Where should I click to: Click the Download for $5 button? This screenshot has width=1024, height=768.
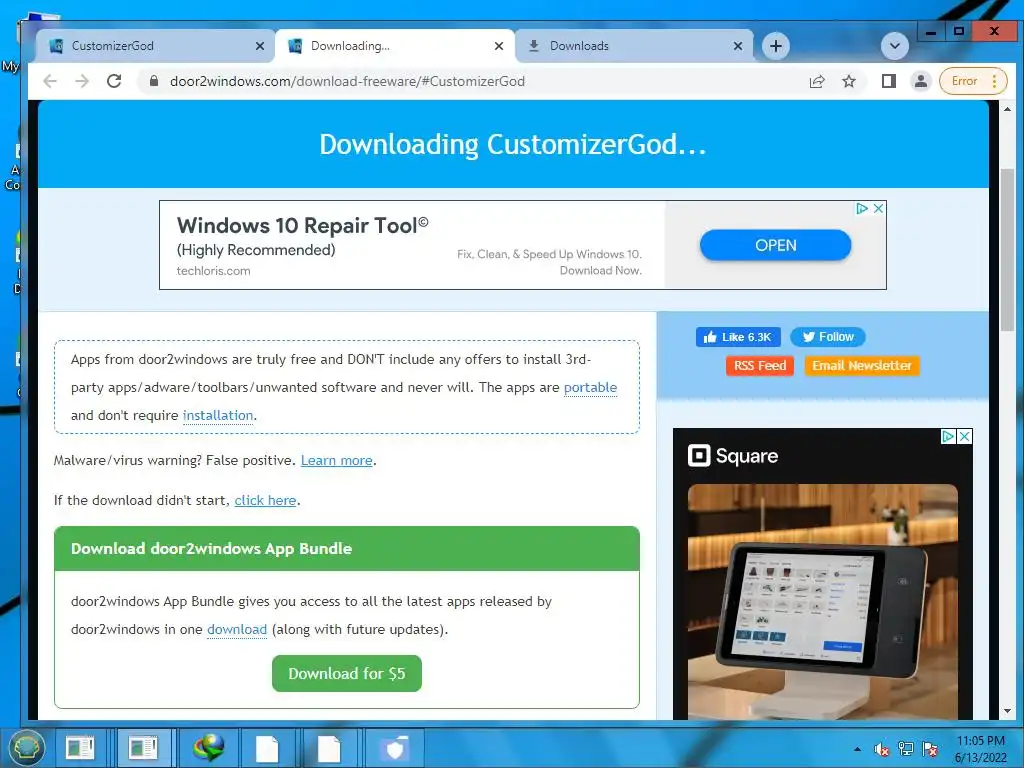point(347,673)
